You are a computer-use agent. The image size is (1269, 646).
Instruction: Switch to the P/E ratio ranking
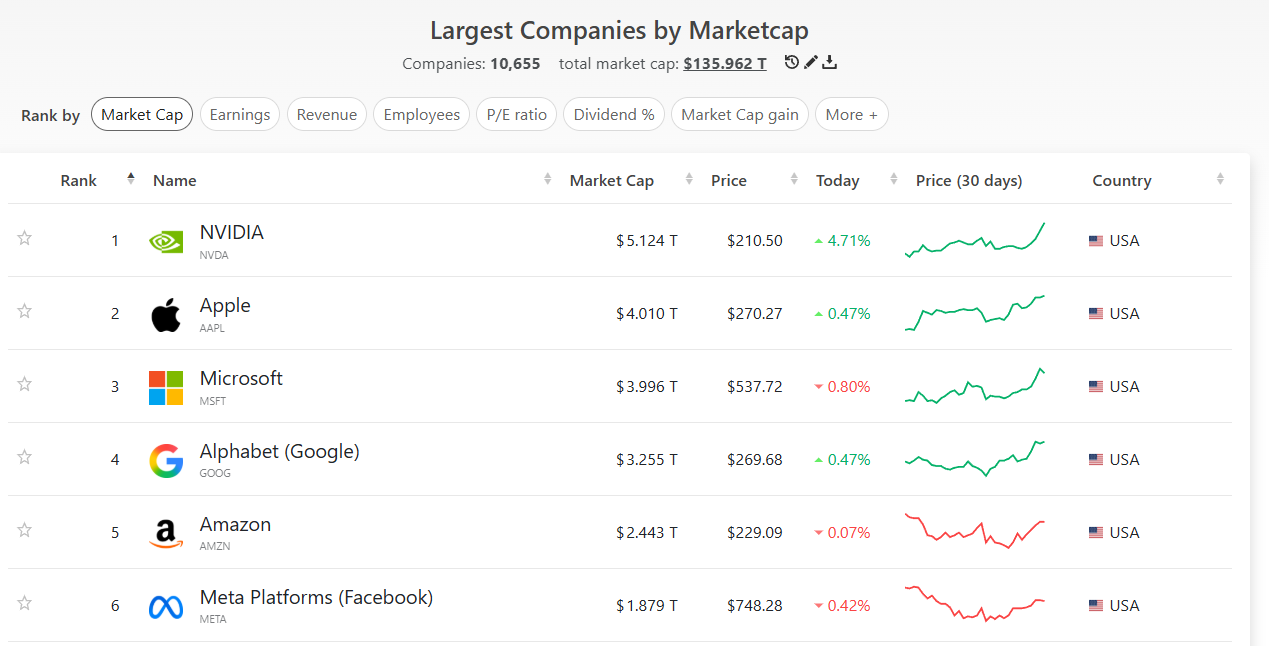click(x=516, y=115)
